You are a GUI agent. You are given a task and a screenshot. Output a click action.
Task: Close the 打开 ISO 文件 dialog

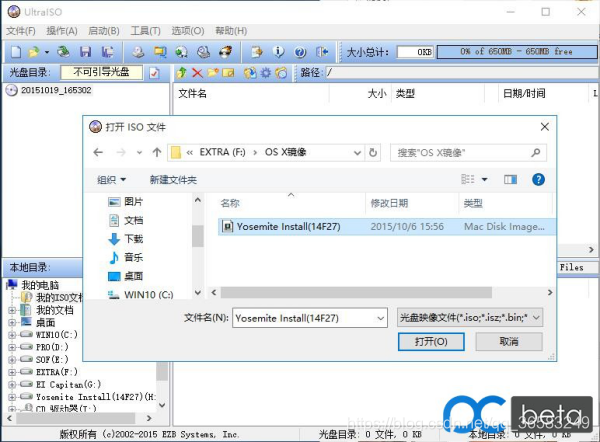(545, 127)
